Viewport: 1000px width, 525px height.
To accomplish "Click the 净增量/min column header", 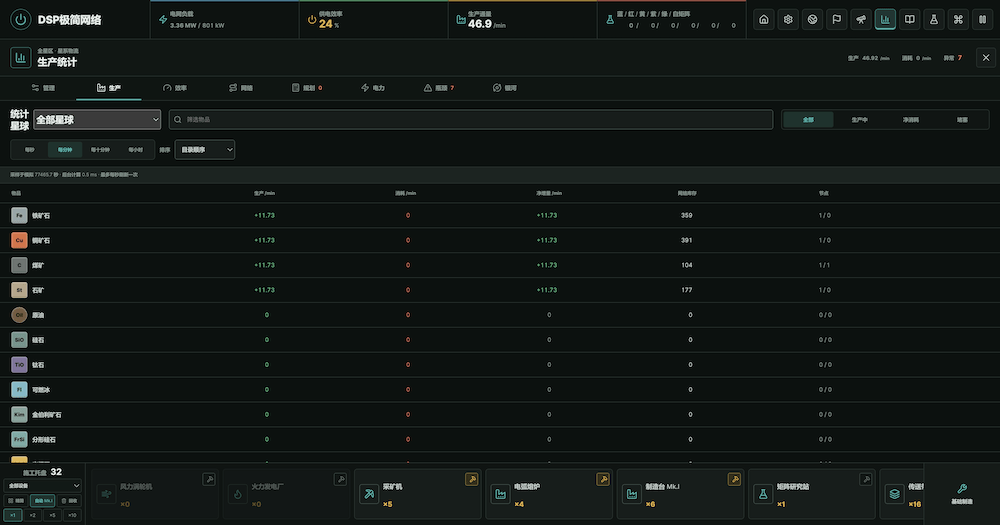I will point(549,193).
